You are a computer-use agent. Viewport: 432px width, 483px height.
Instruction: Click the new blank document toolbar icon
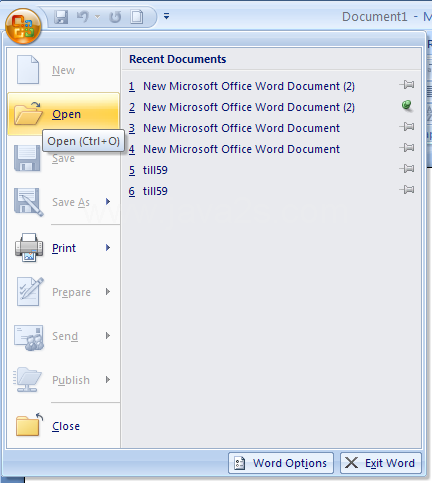[x=137, y=17]
